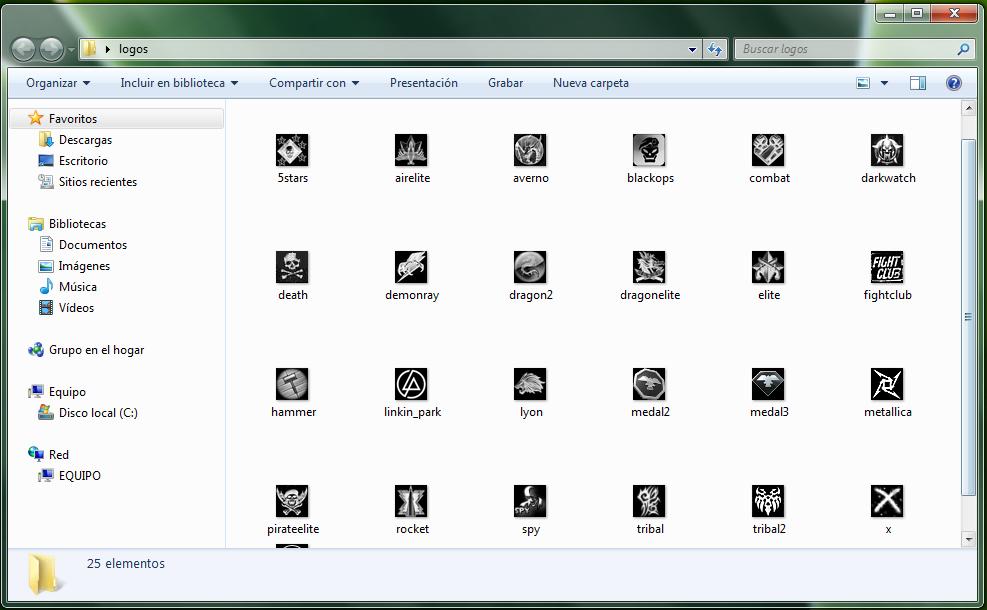Open Sitios recientes in the sidebar

click(x=98, y=181)
